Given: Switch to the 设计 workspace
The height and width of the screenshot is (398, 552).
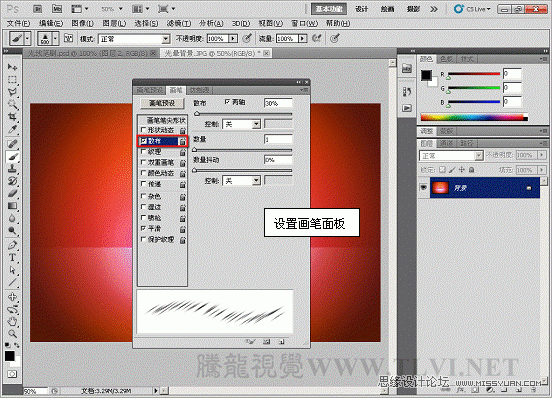Looking at the screenshot, I should [361, 9].
